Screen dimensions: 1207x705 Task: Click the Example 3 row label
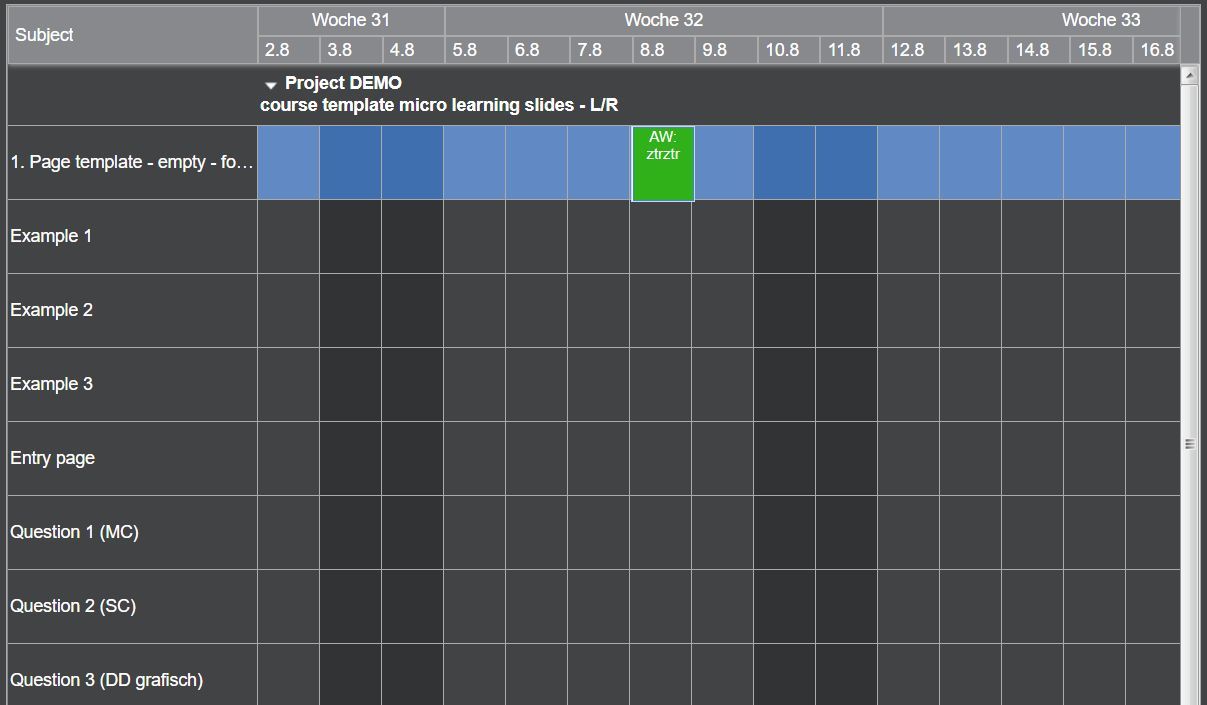tap(51, 384)
